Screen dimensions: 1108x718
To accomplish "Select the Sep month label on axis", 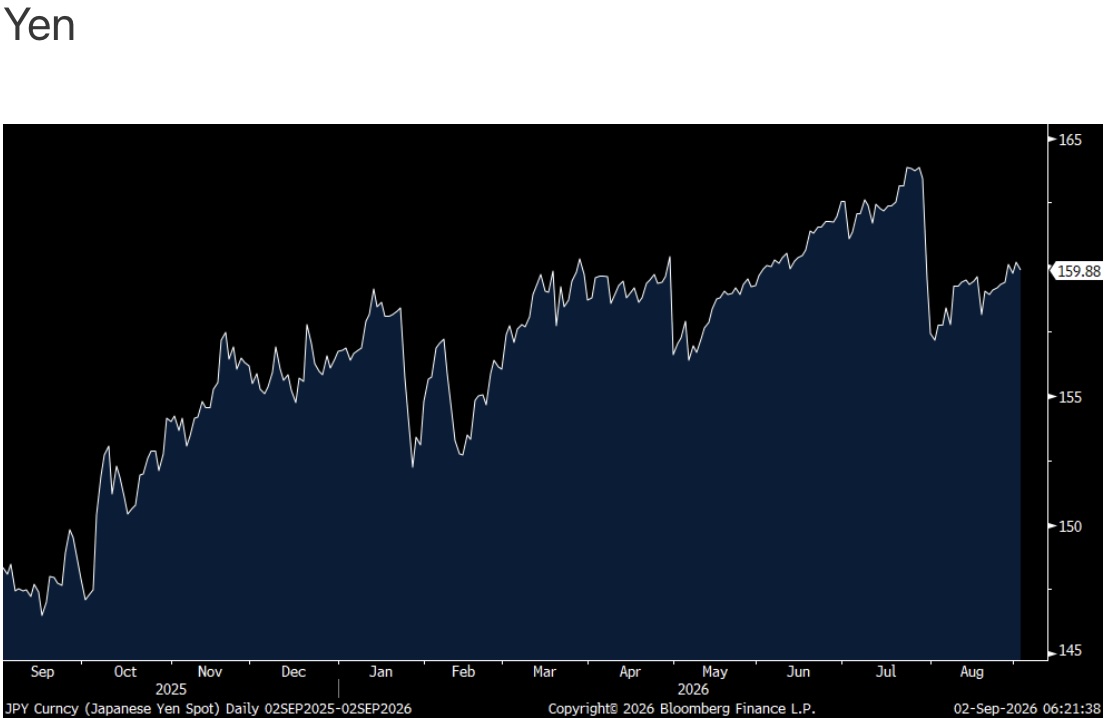I will pos(42,671).
